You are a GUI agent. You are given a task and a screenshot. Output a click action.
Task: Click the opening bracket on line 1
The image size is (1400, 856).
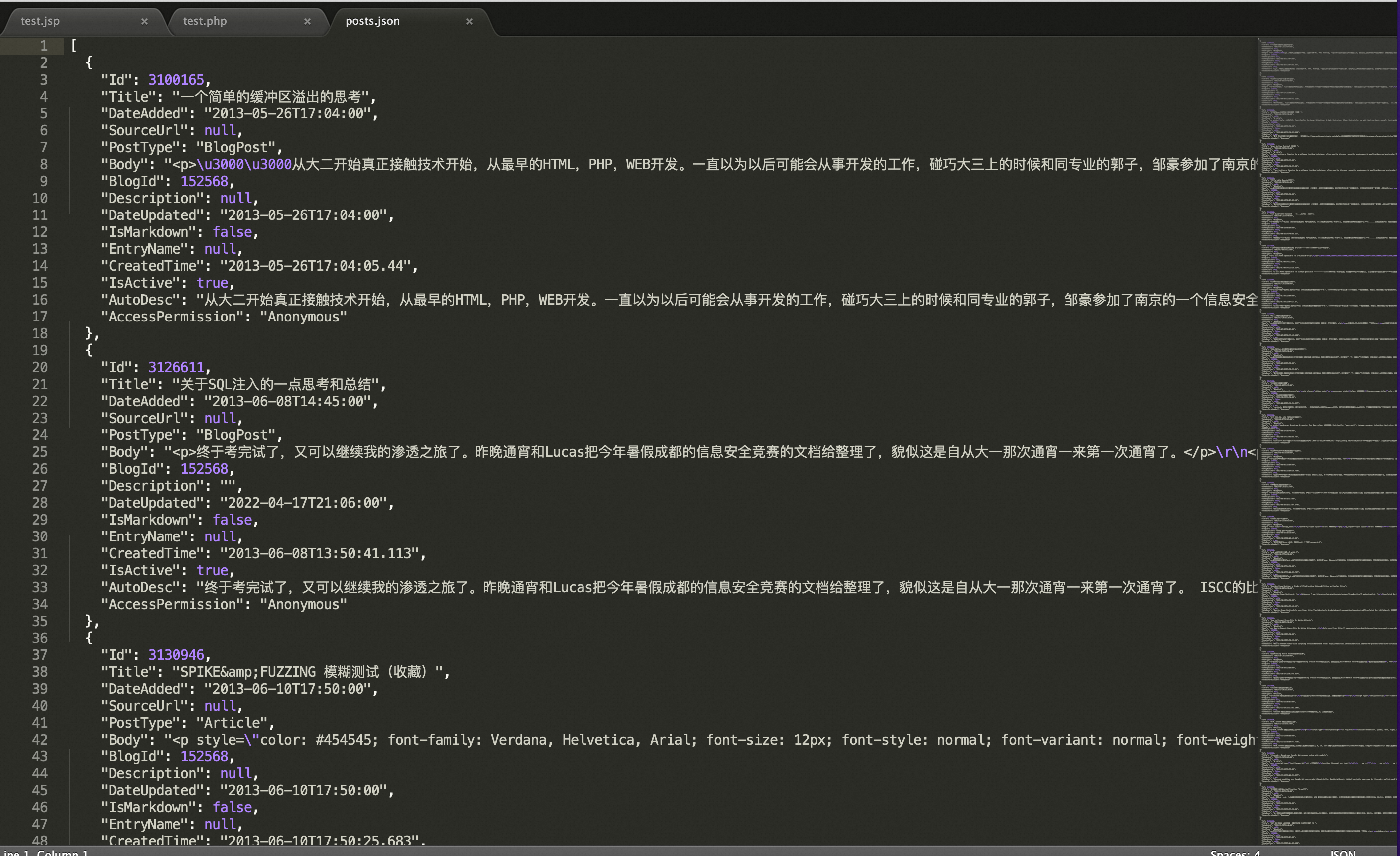(x=74, y=45)
